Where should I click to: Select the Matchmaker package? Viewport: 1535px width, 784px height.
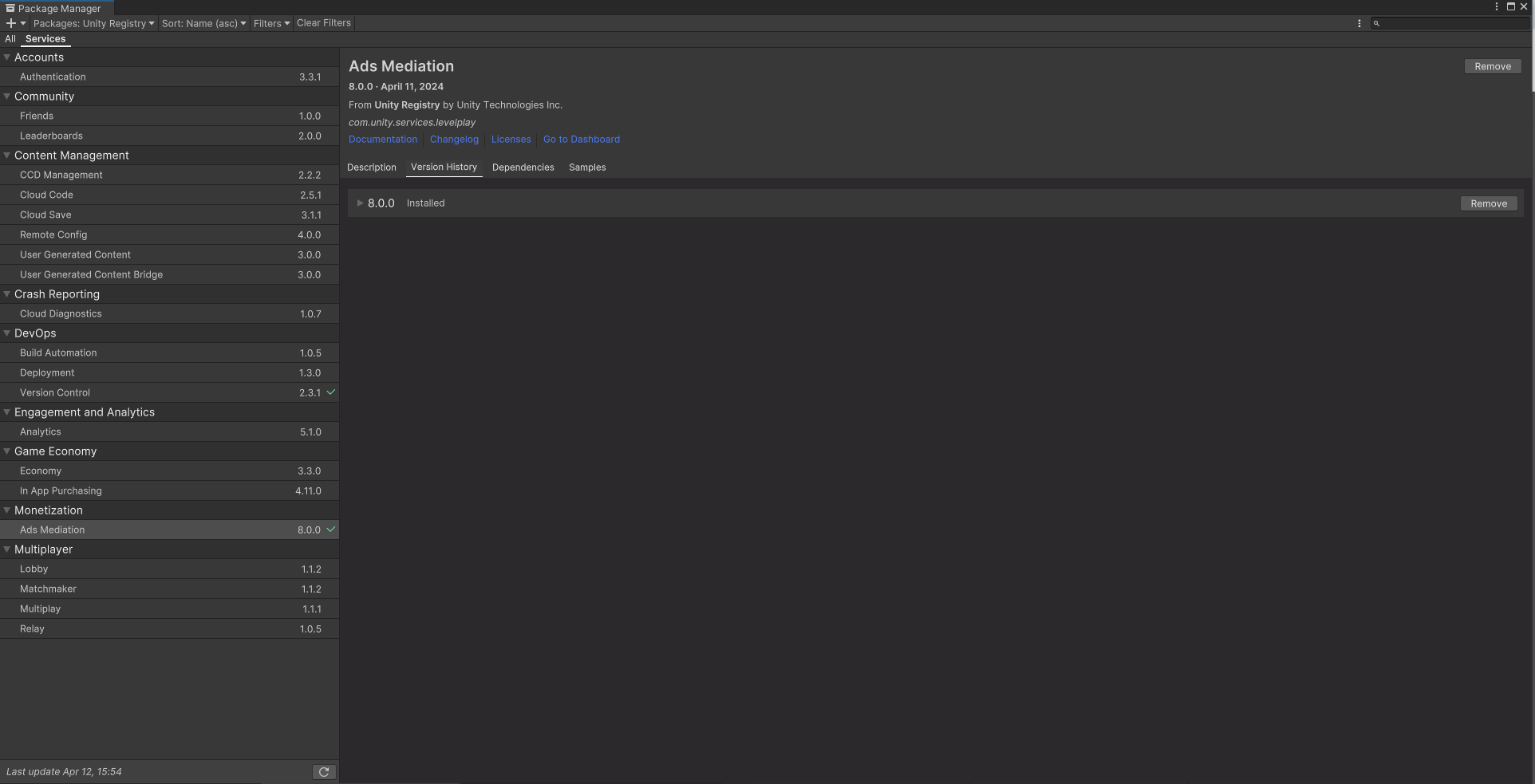(169, 589)
